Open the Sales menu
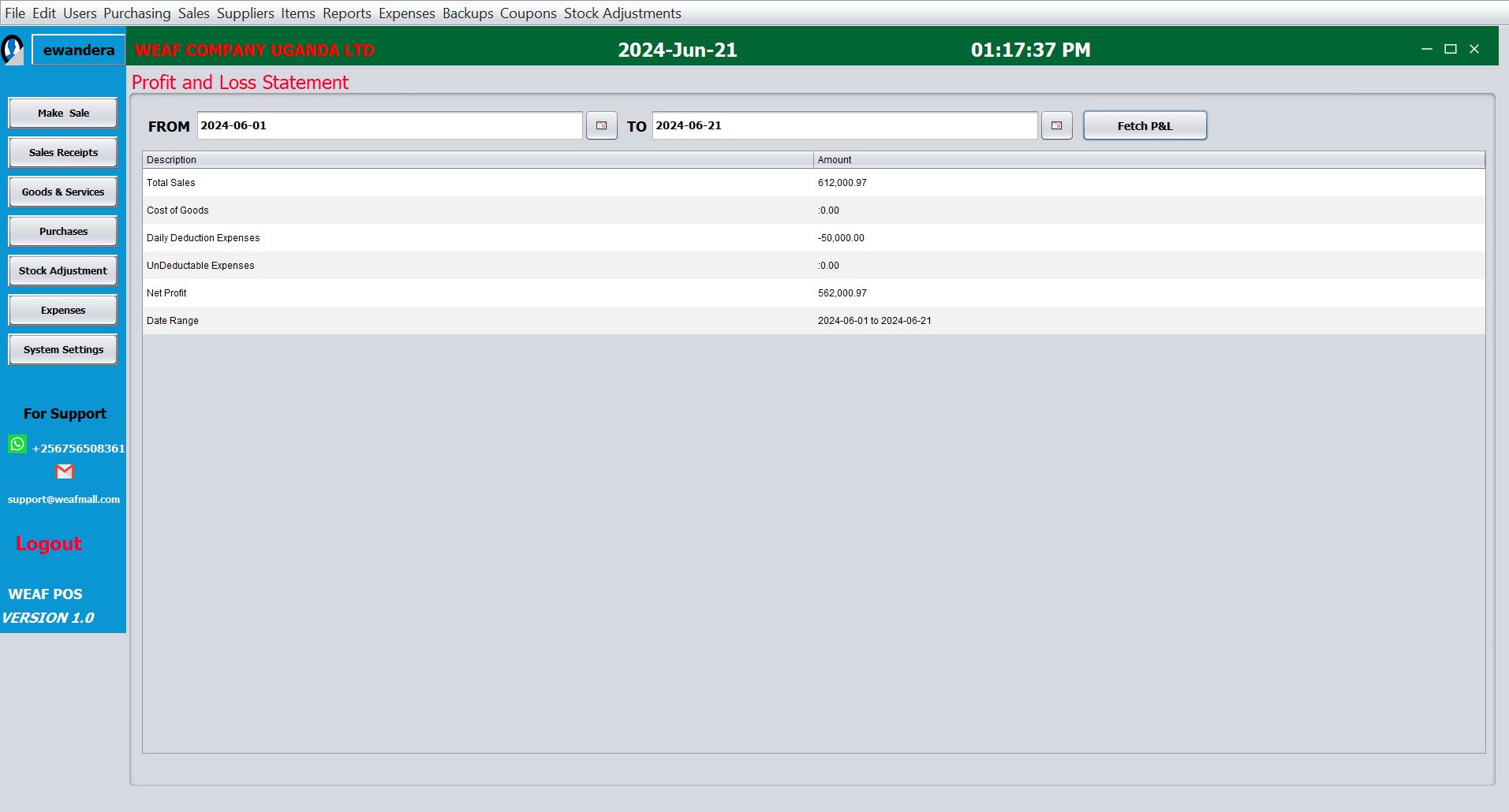This screenshot has height=812, width=1509. (x=194, y=13)
